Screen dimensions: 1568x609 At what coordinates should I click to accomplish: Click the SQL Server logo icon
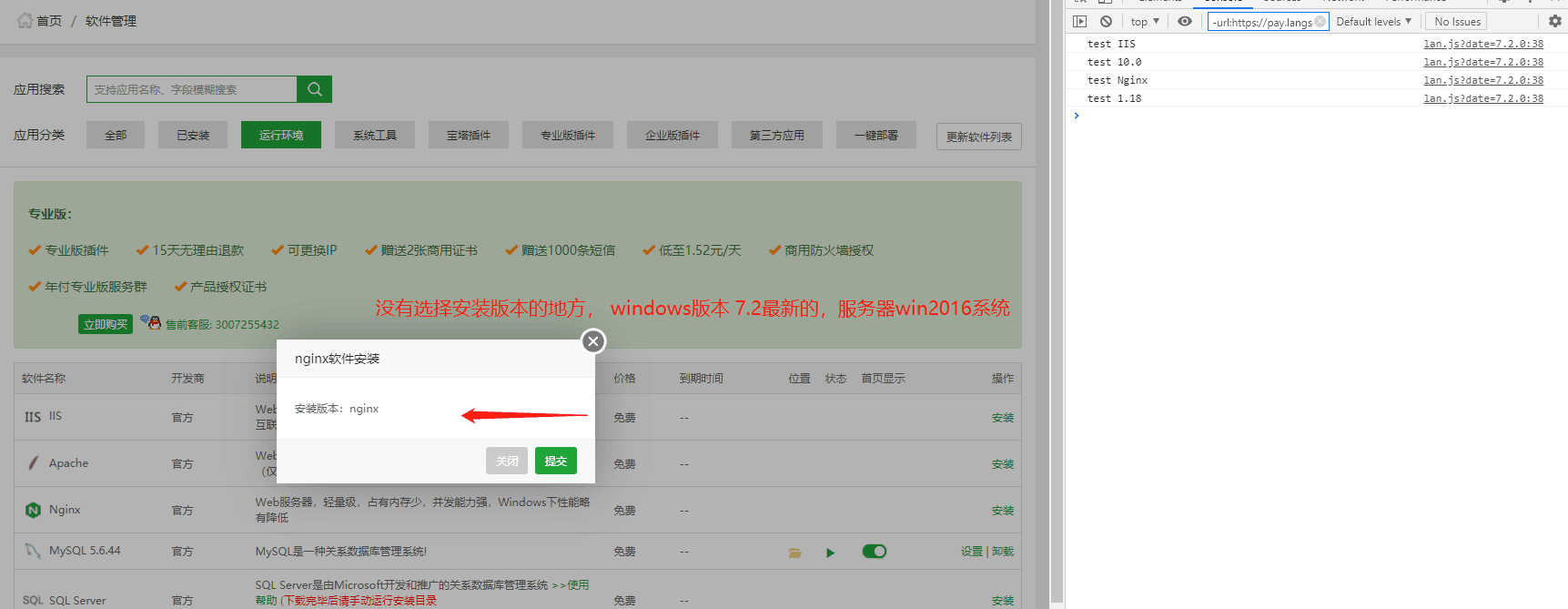[x=33, y=601]
